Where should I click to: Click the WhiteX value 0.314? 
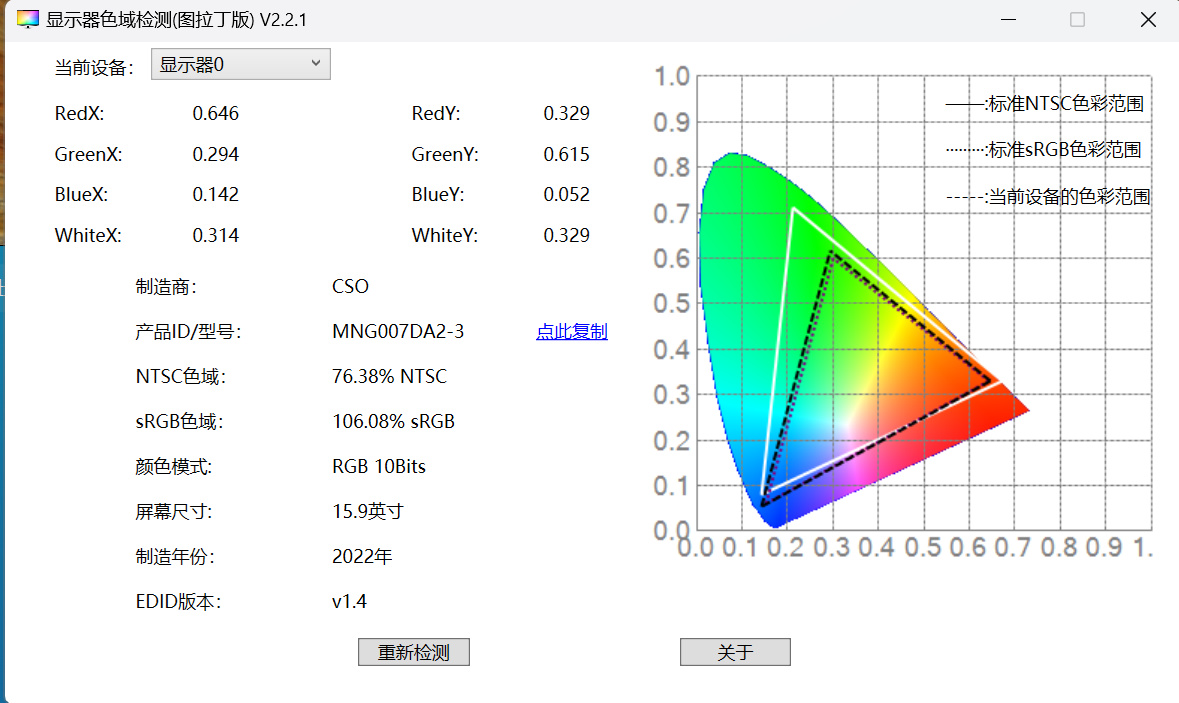coord(216,235)
